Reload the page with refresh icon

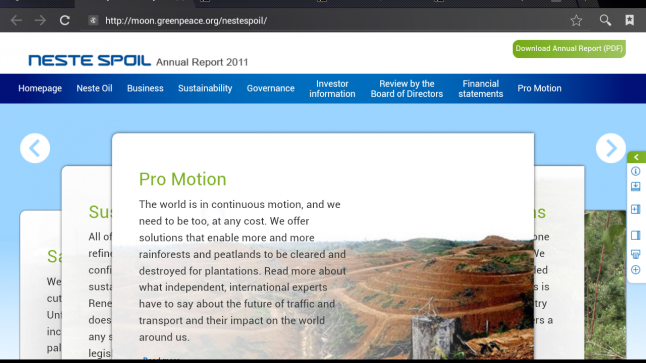65,20
